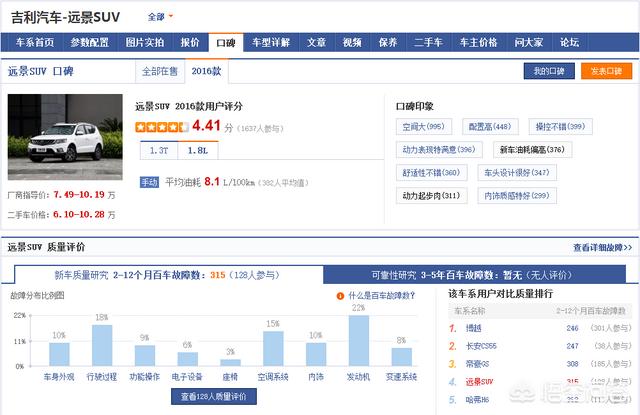Open 车型详解 tab
Image resolution: width=640 pixels, height=415 pixels.
(x=271, y=42)
